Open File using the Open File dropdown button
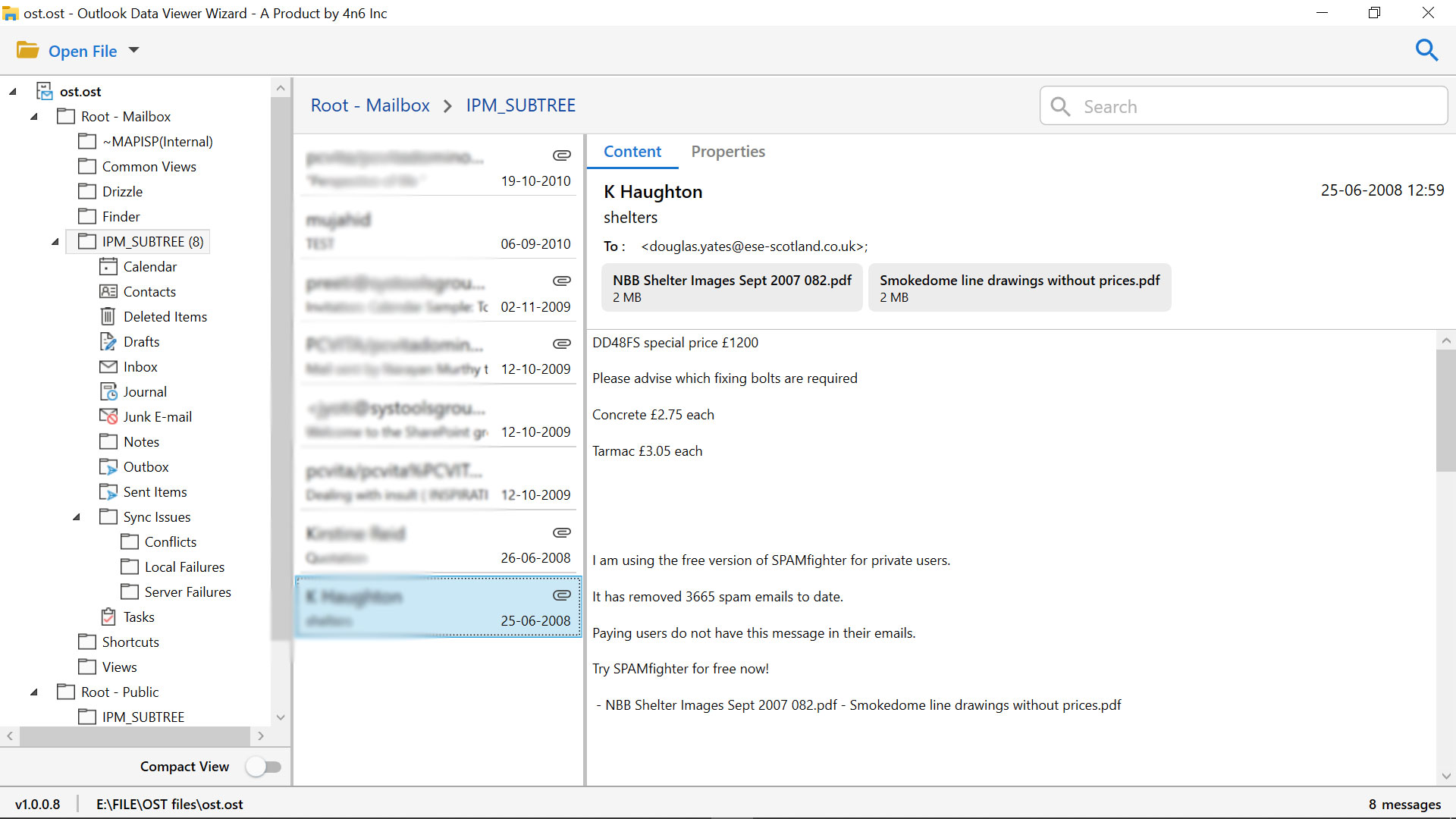The image size is (1456, 819). (x=135, y=50)
